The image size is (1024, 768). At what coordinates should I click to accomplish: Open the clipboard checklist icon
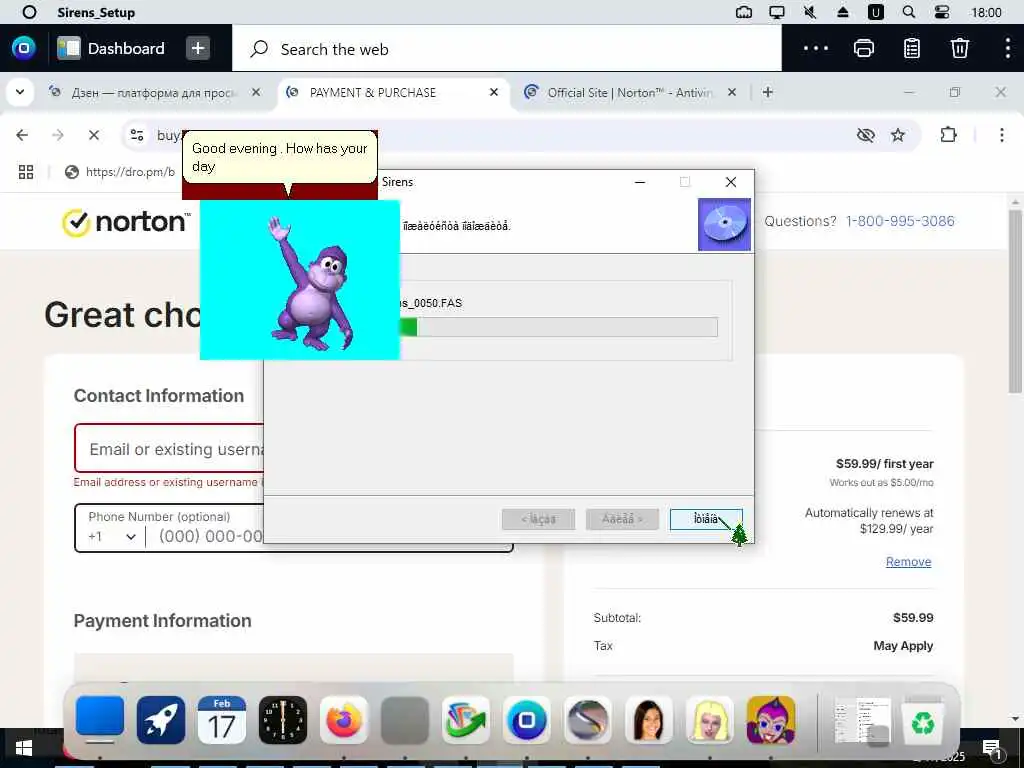pos(912,48)
